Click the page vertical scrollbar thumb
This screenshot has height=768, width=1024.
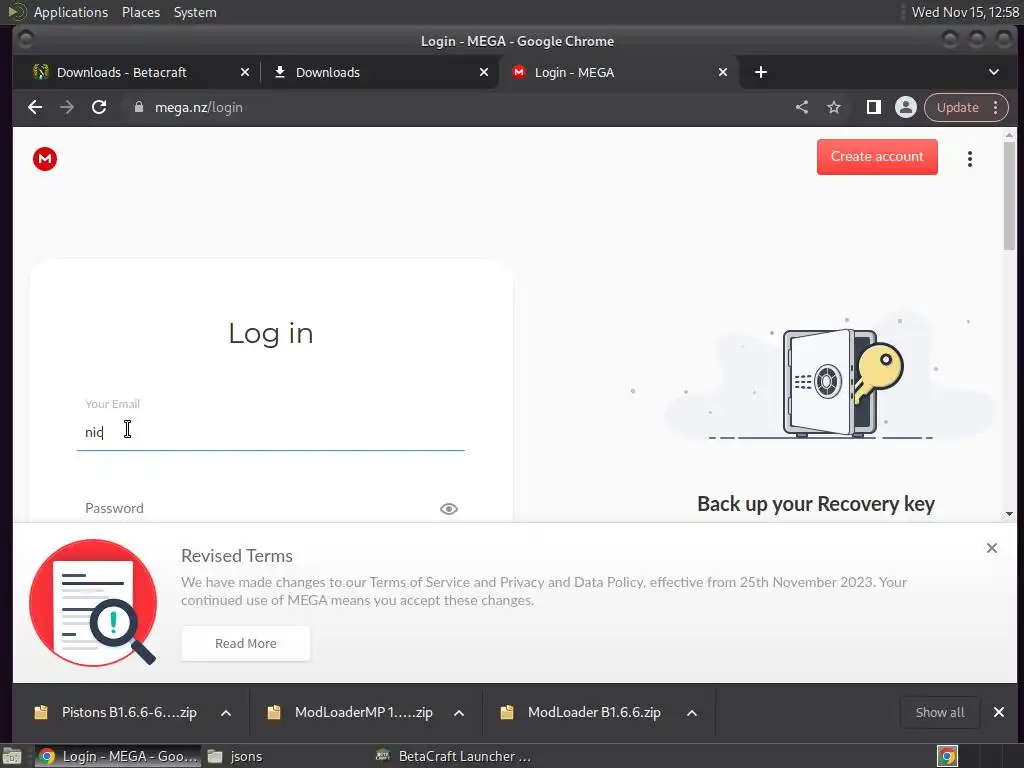click(x=1010, y=196)
